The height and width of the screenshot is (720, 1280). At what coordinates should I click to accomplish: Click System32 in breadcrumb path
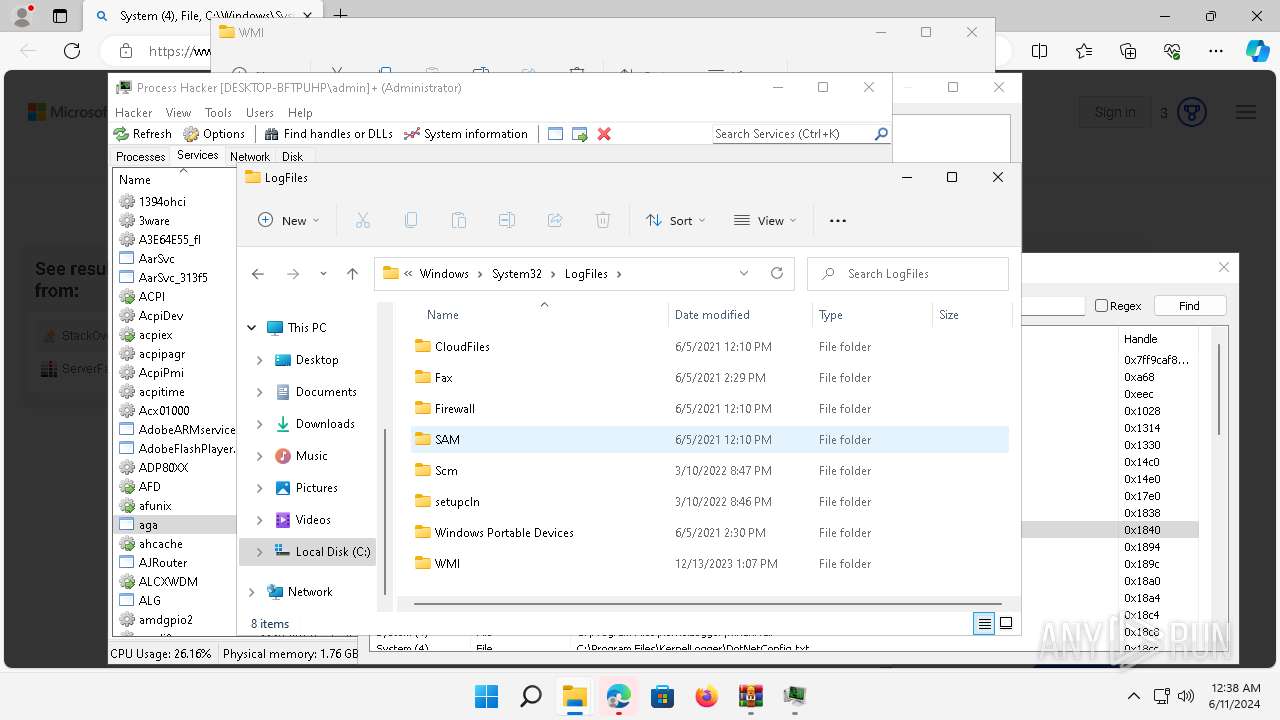(x=516, y=274)
